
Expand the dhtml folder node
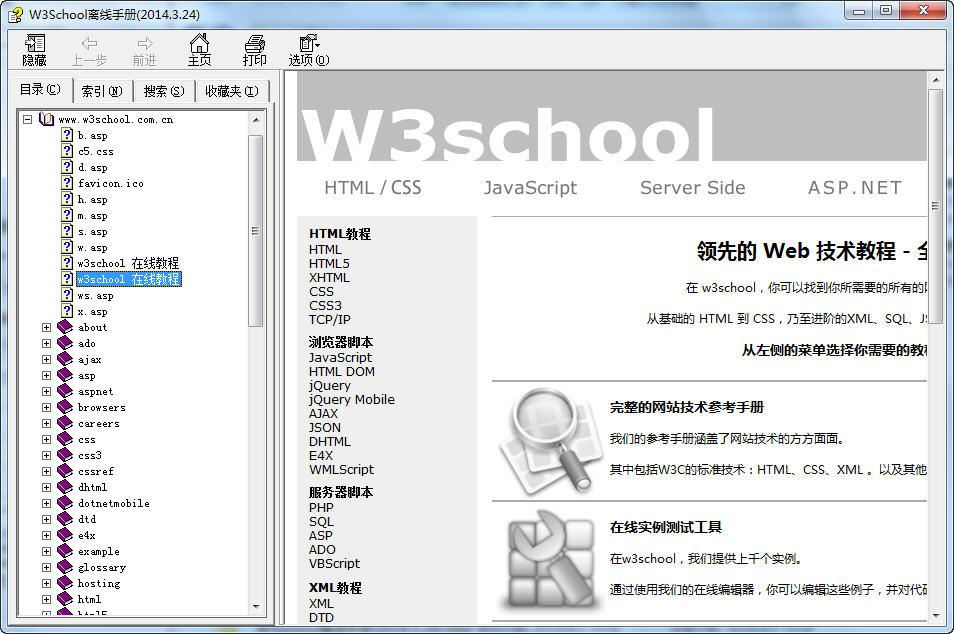click(x=46, y=487)
